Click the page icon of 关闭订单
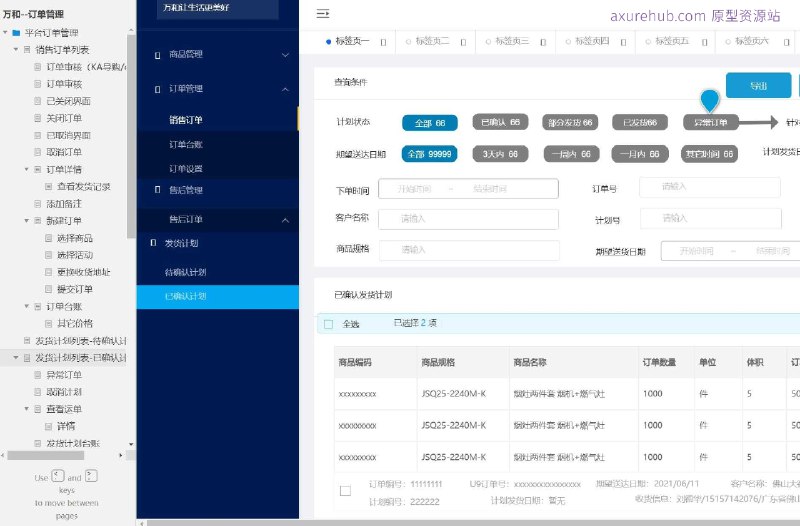 (37, 118)
